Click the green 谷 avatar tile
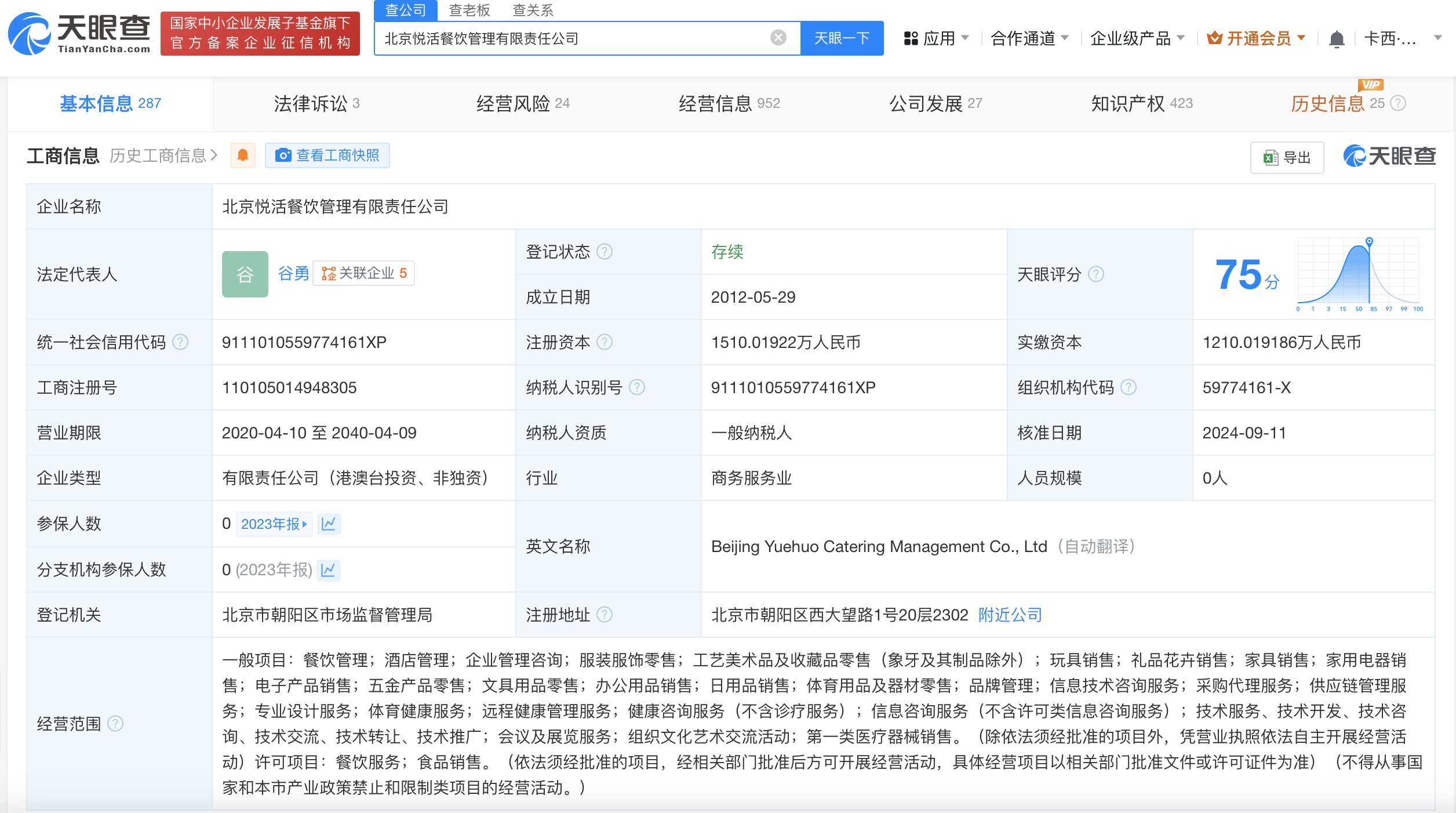Image resolution: width=1456 pixels, height=813 pixels. tap(245, 274)
